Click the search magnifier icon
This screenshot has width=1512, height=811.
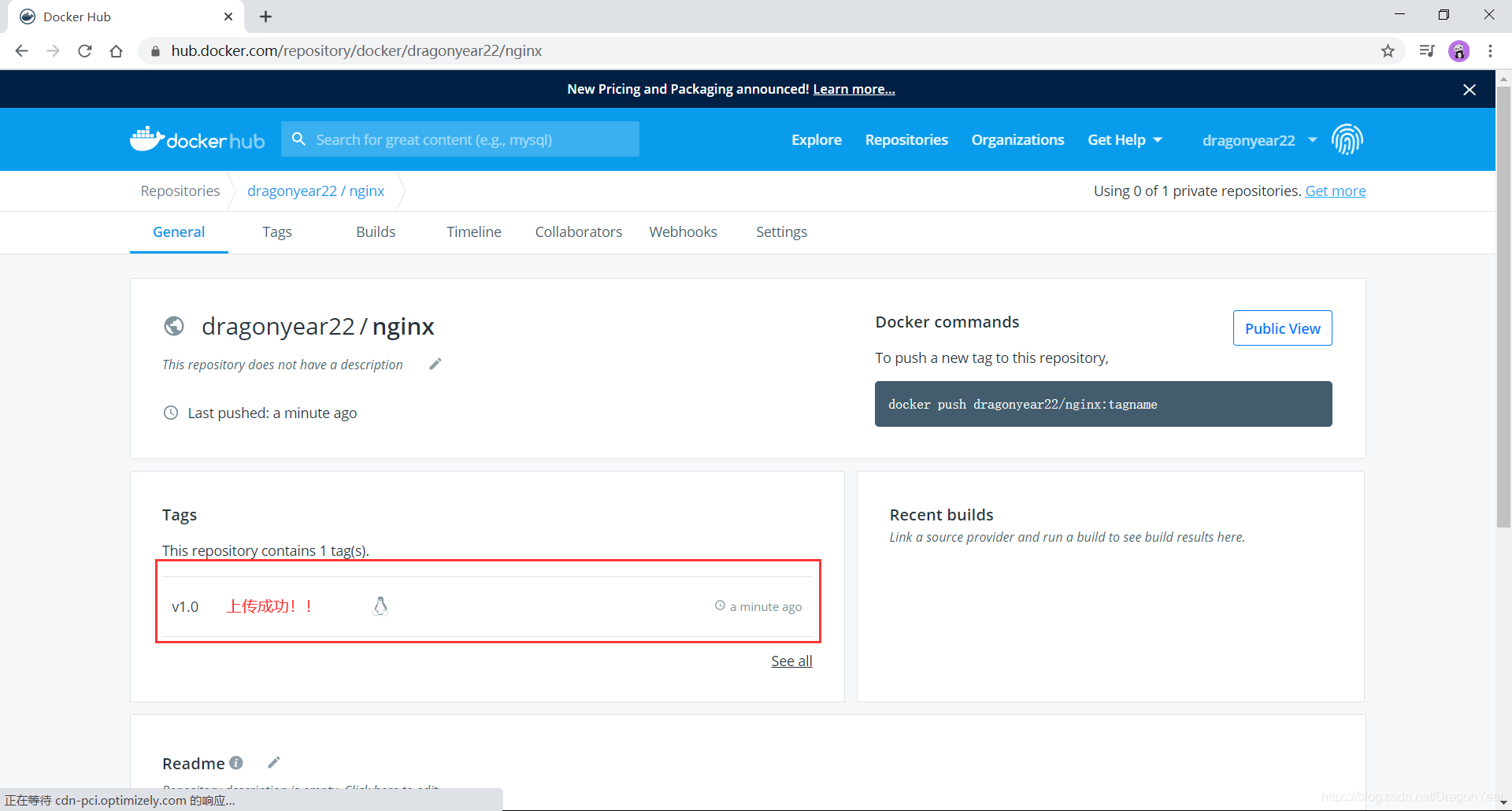click(x=298, y=139)
